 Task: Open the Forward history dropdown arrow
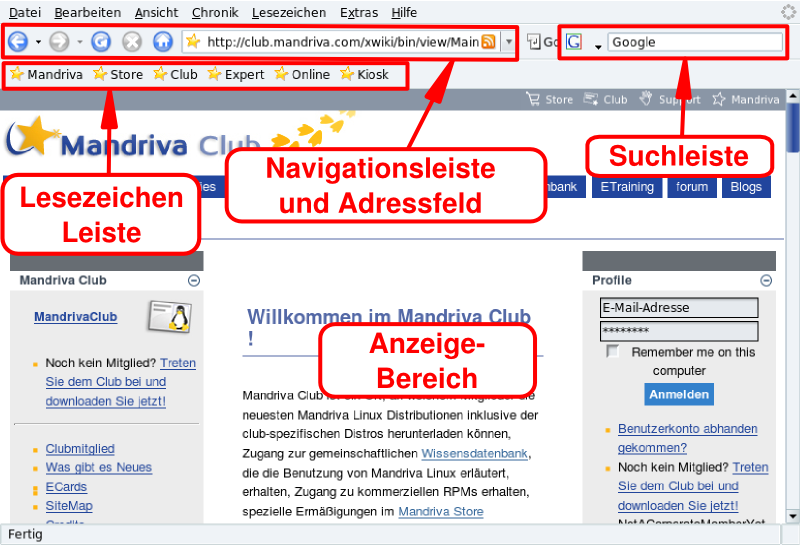tap(80, 42)
